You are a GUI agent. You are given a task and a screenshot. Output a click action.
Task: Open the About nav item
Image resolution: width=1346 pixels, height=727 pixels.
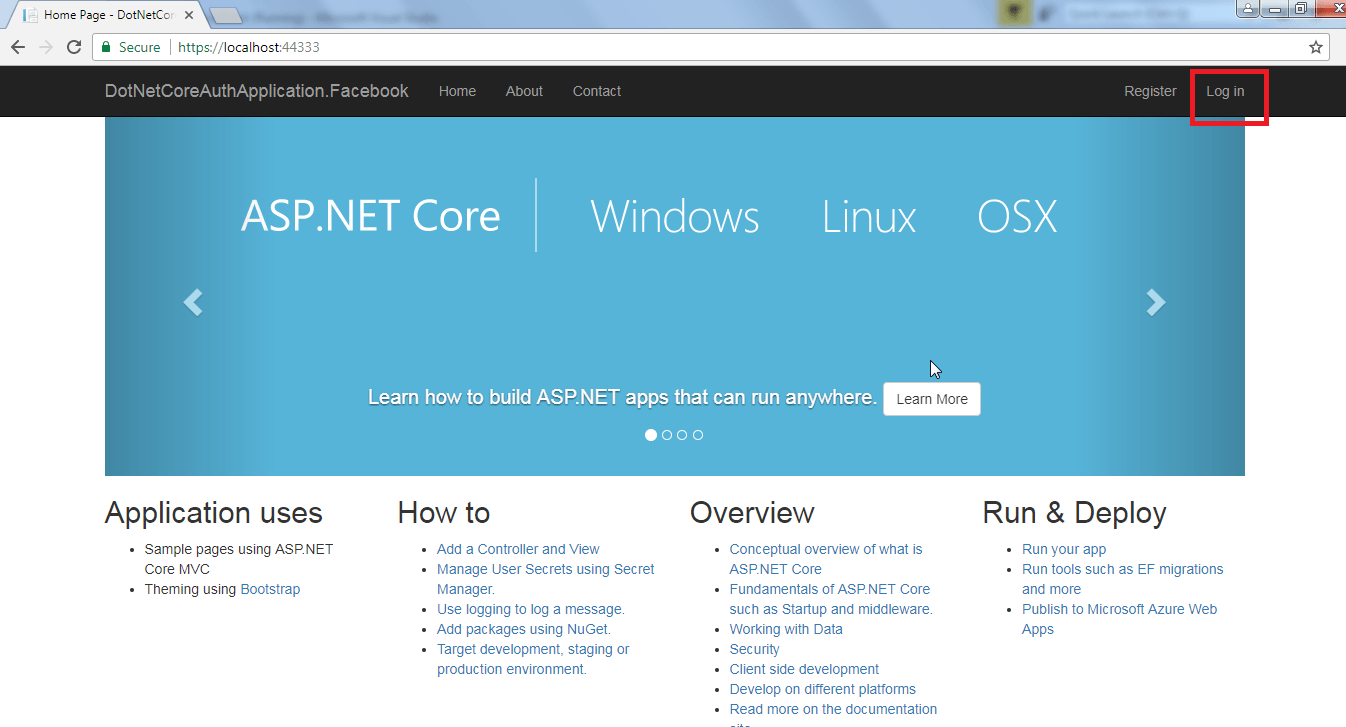524,91
